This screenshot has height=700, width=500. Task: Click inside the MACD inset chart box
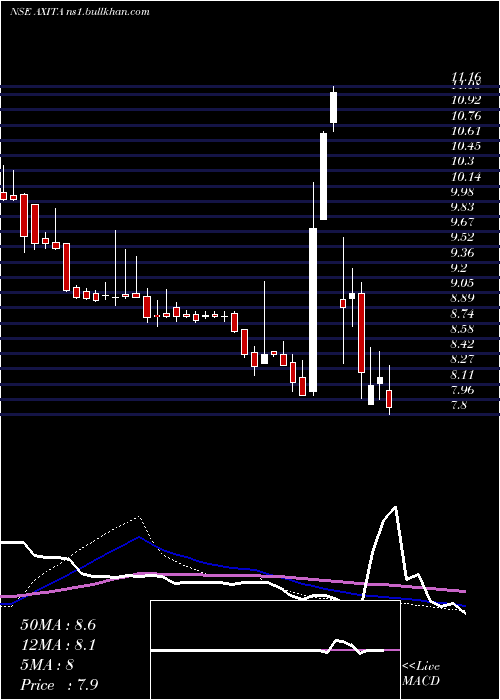pyautogui.click(x=275, y=650)
